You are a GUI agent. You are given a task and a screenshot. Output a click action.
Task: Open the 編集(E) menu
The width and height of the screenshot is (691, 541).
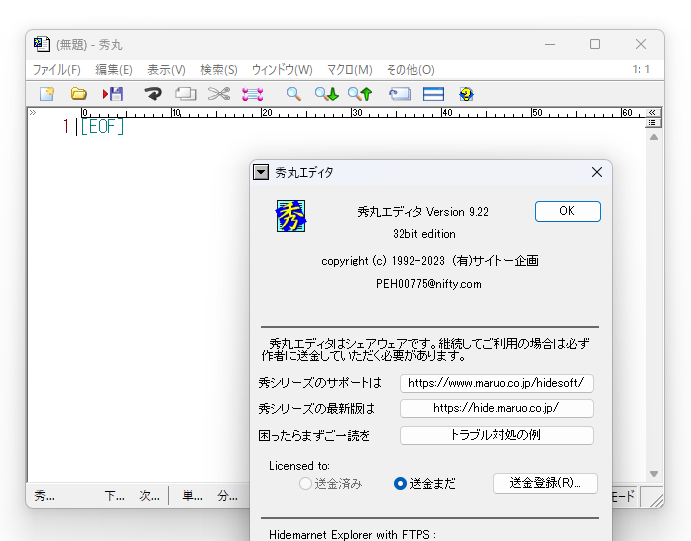pos(114,70)
